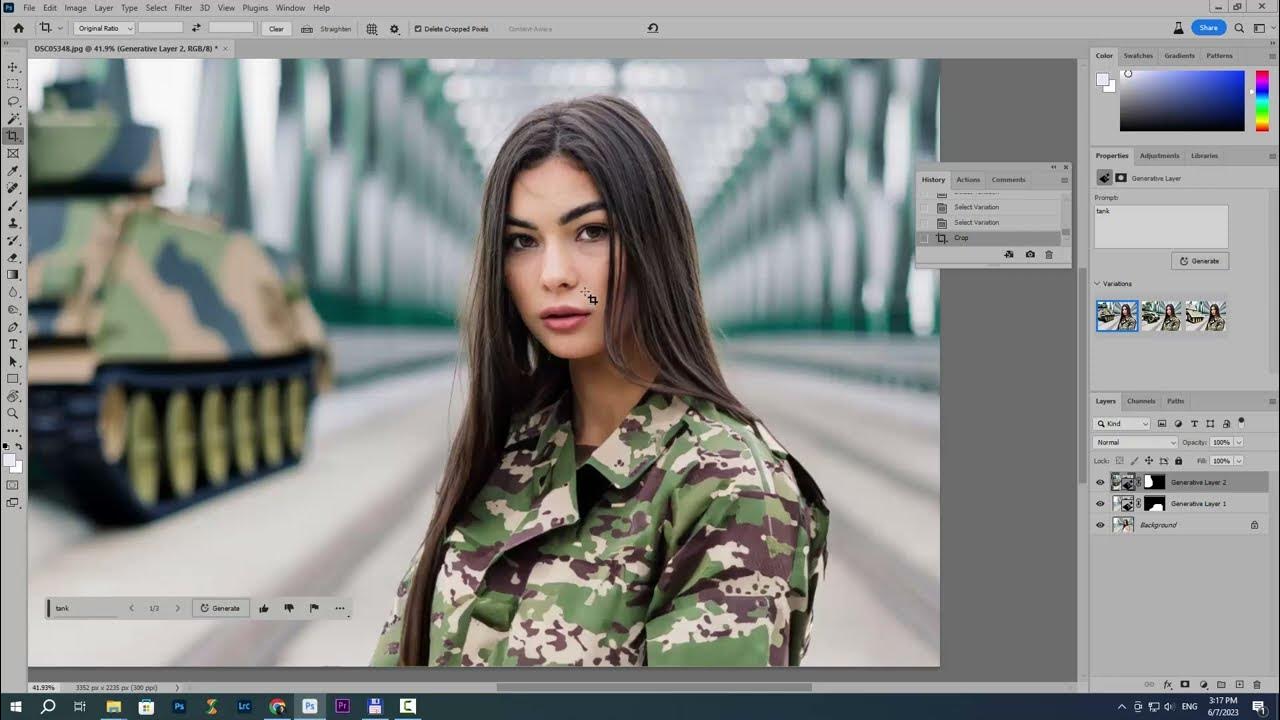Toggle Delete Cropped Pixels checkbox
This screenshot has height=720, width=1280.
point(418,29)
